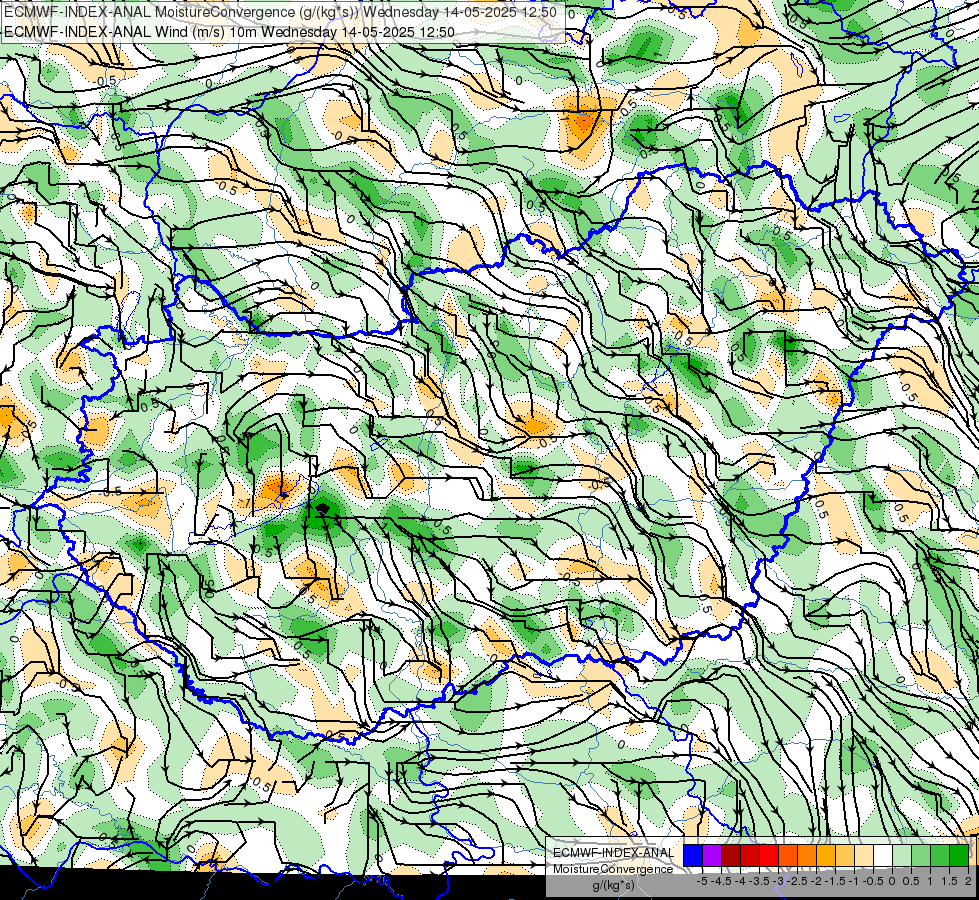Click the -5 tick value in the legend
Viewport: 979px width, 900px height.
click(x=702, y=881)
